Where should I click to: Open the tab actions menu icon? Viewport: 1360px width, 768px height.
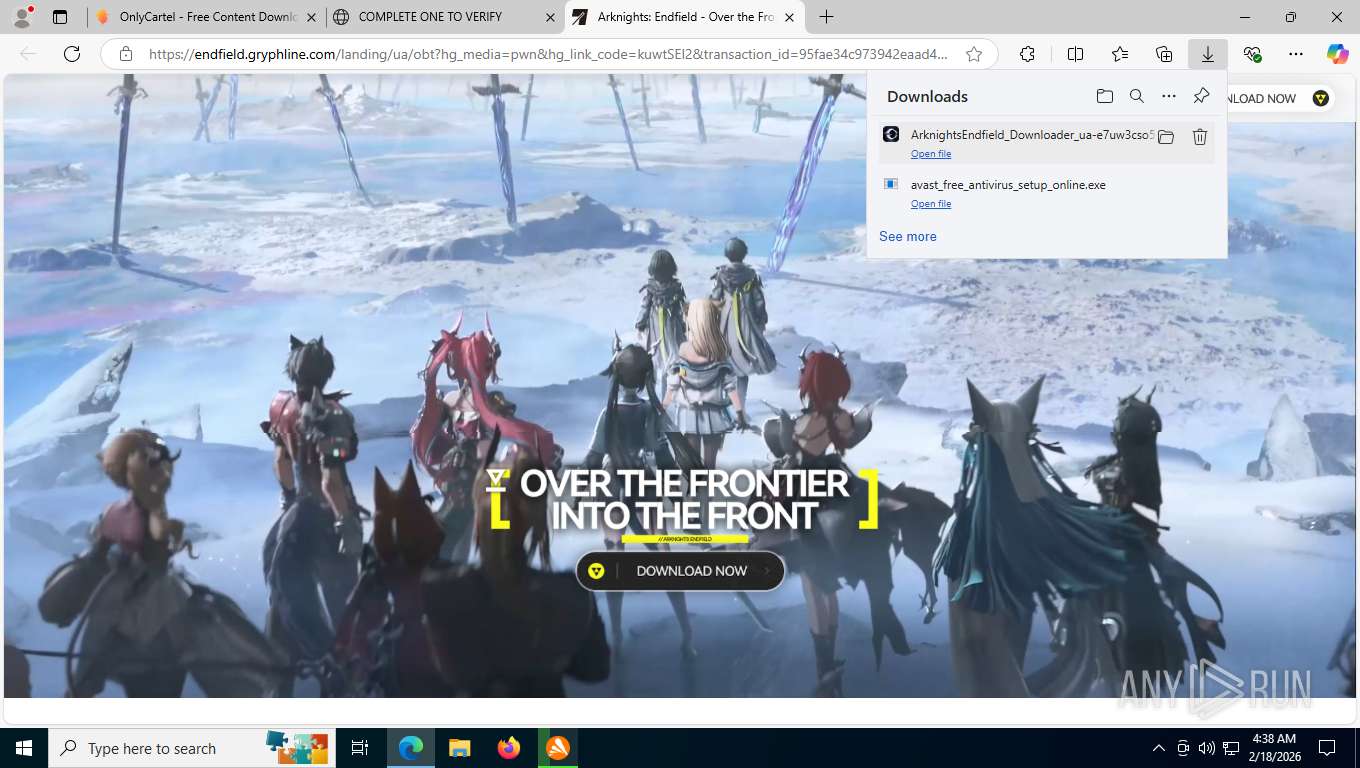click(60, 17)
